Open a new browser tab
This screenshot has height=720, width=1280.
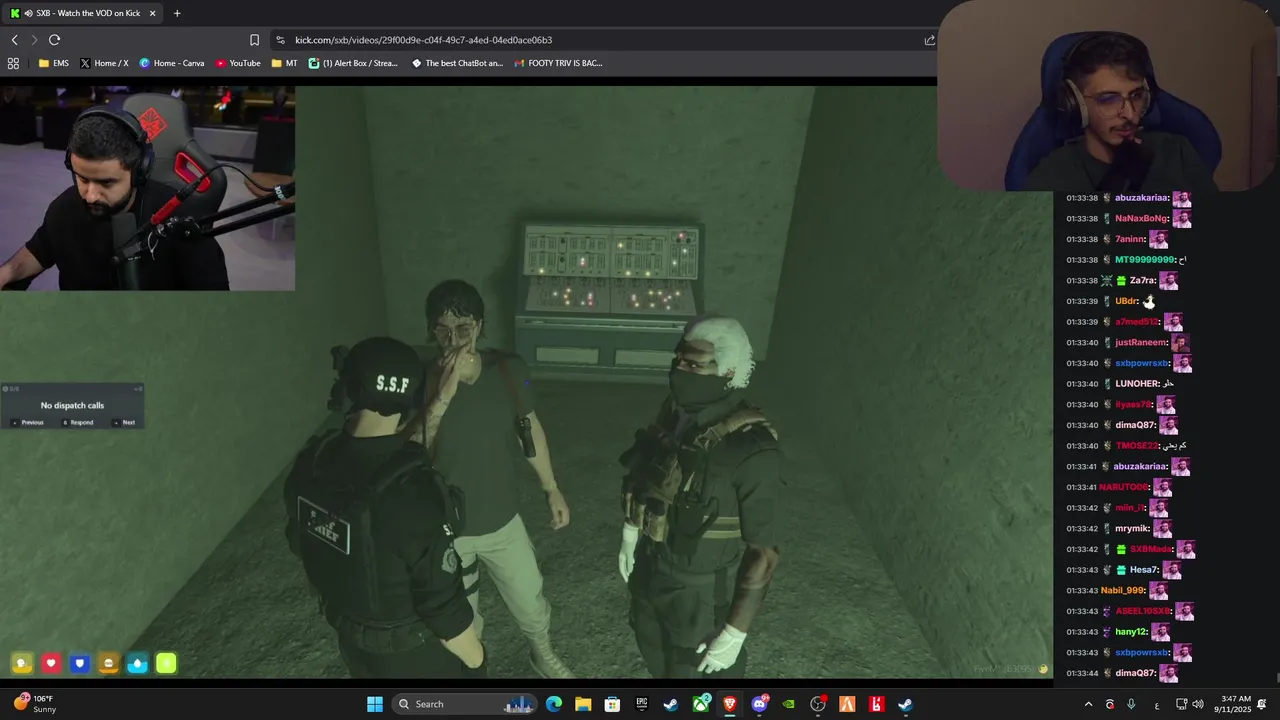(x=177, y=13)
